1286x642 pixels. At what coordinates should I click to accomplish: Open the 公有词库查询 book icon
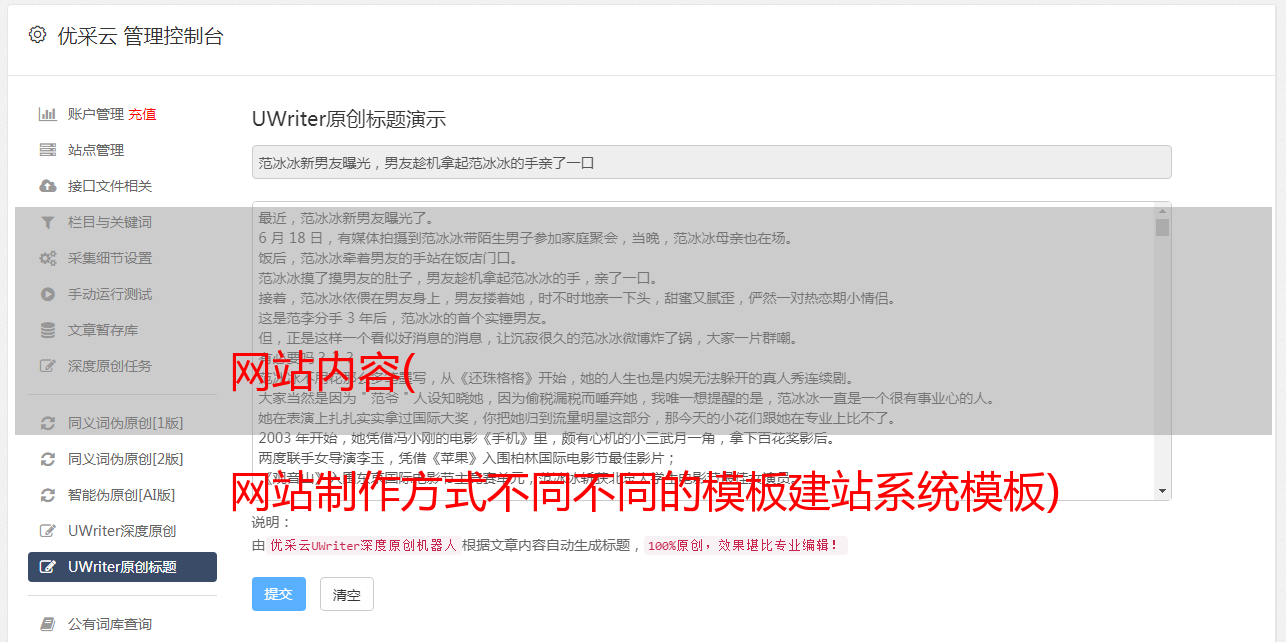coord(47,624)
